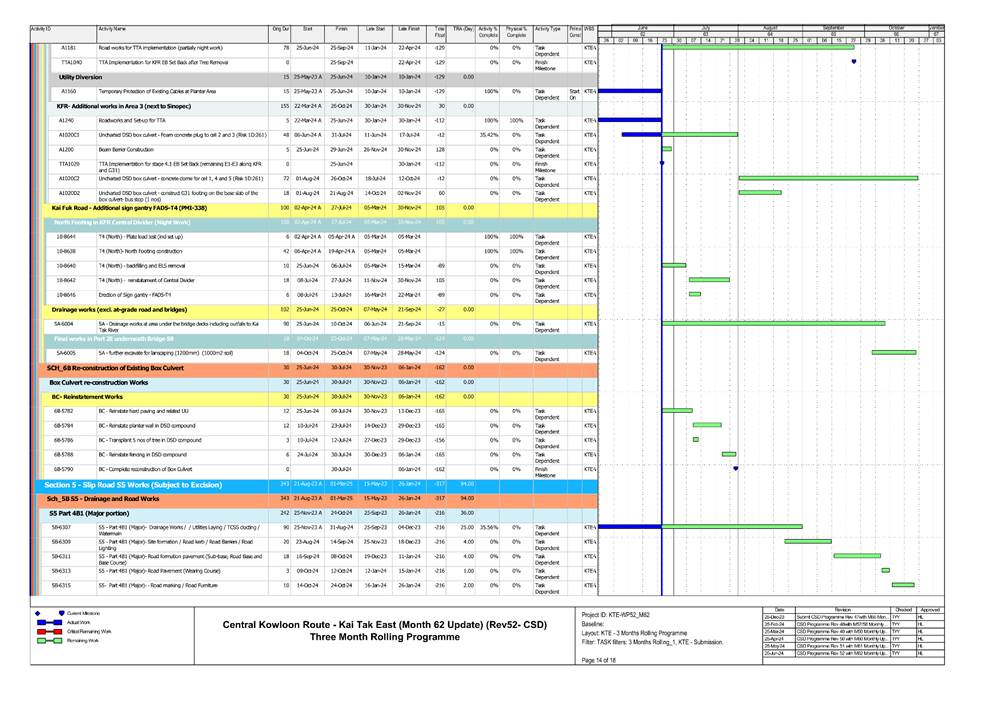Click the finish milestone diamond for 6B-5790
Screen dimensions: 1001x708
(x=736, y=468)
